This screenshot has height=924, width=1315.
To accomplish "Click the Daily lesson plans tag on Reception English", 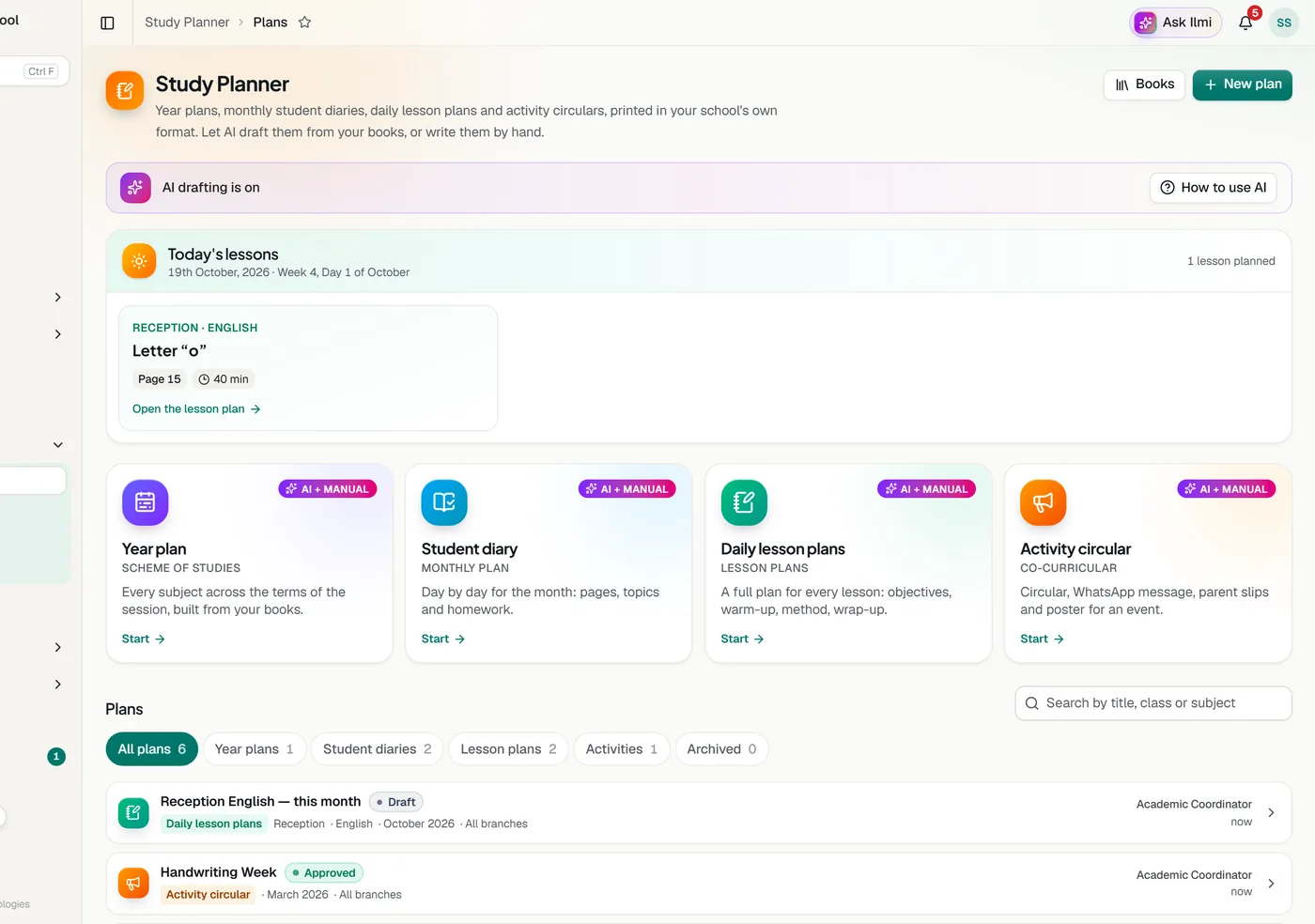I will tap(214, 824).
